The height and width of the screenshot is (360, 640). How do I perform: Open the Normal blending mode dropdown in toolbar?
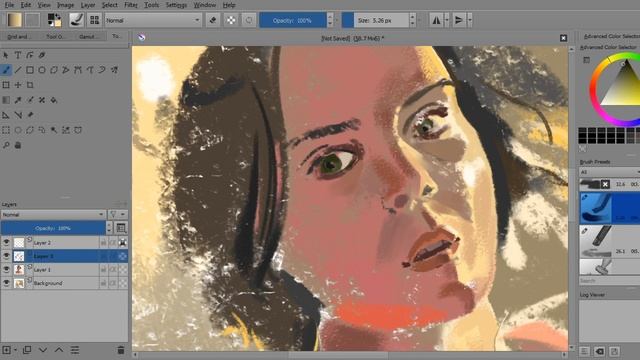pos(153,20)
